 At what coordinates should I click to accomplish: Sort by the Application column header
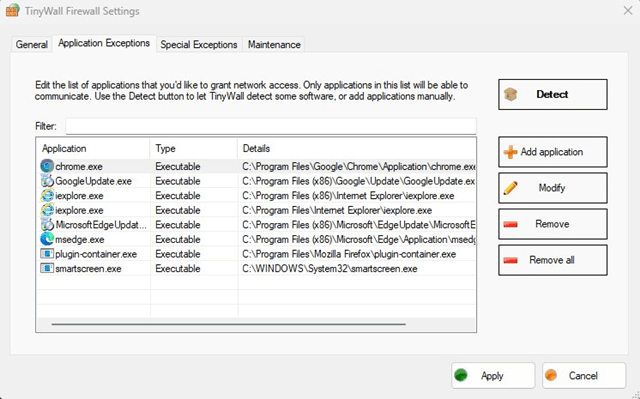[93, 148]
